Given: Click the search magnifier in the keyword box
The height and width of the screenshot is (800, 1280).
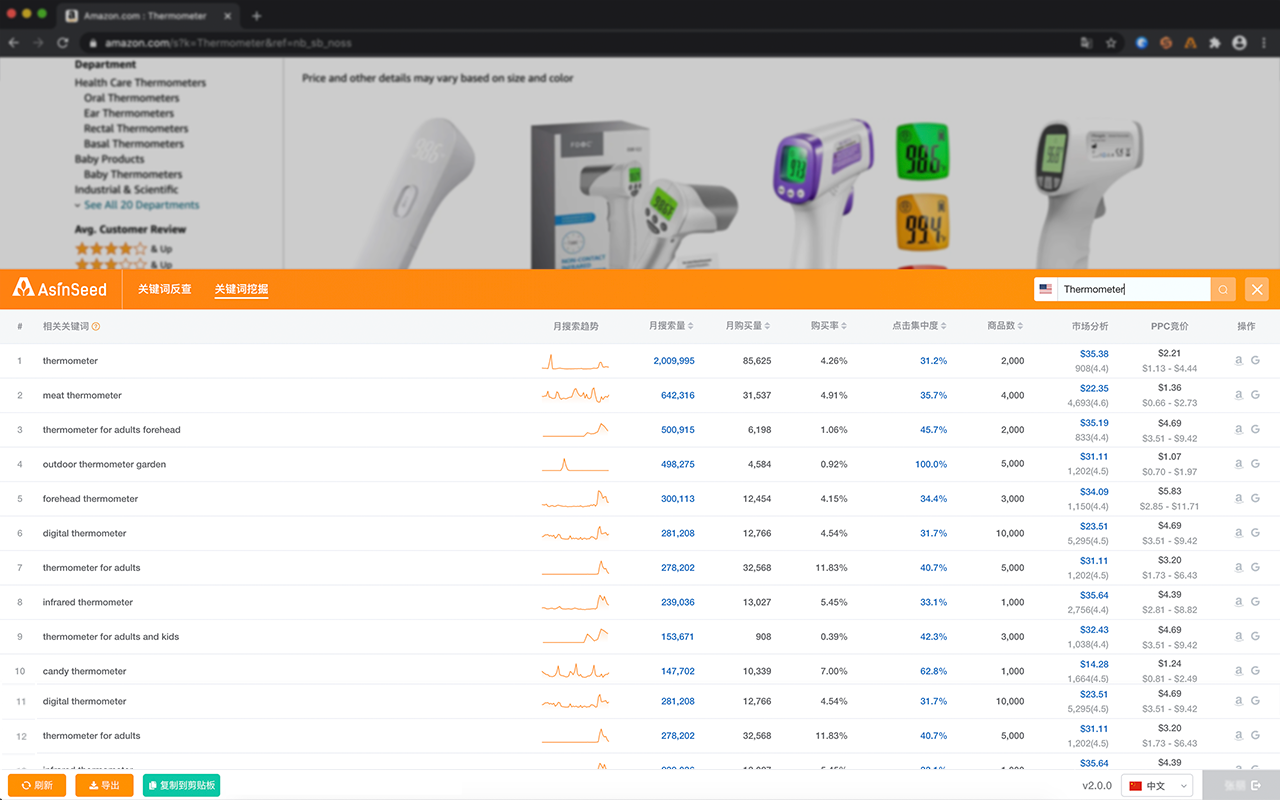Looking at the screenshot, I should click(1223, 289).
